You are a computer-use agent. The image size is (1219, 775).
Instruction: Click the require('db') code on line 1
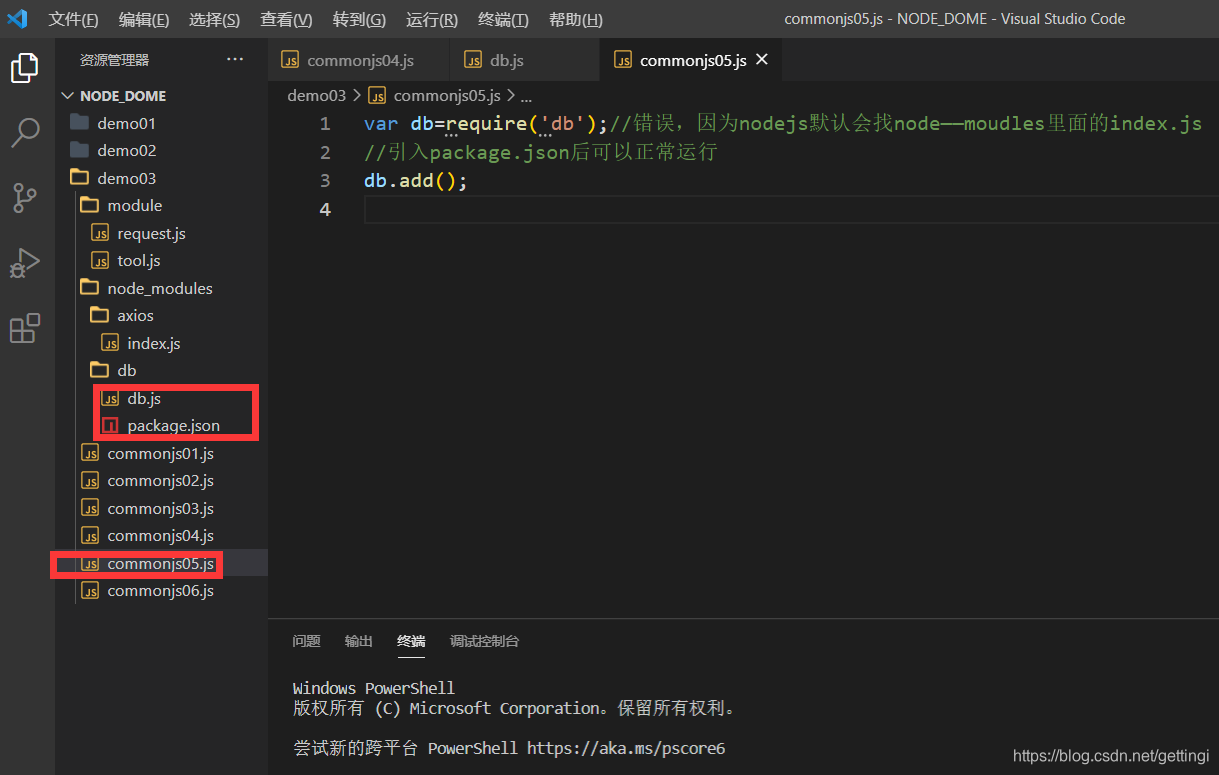[x=522, y=124]
